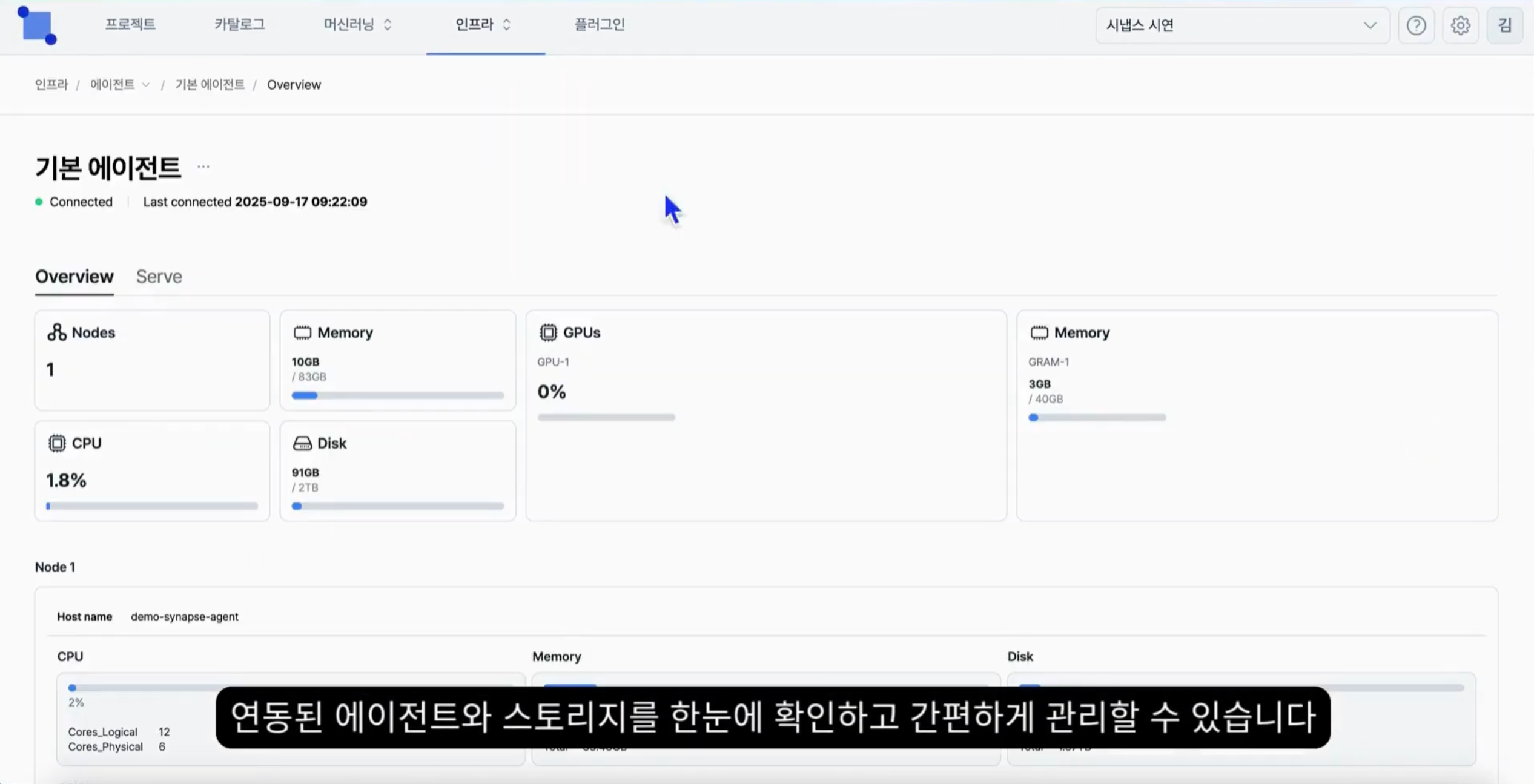The width and height of the screenshot is (1534, 784).
Task: Open the 카탈로그 menu item
Action: point(239,24)
